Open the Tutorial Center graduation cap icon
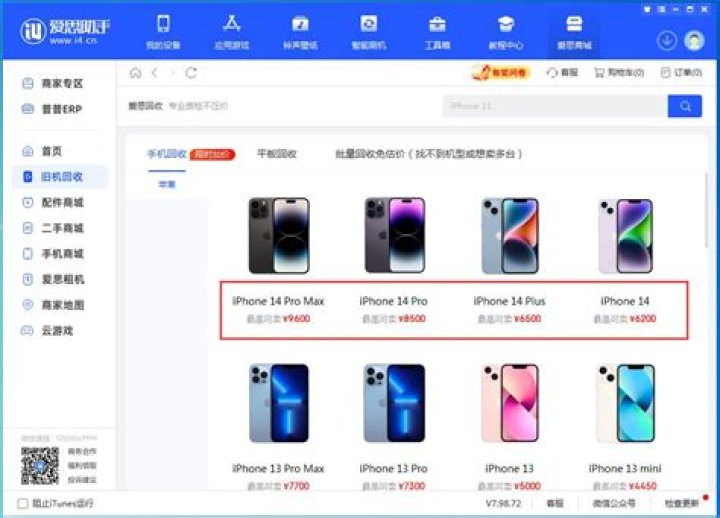Viewport: 720px width, 518px height. [506, 24]
